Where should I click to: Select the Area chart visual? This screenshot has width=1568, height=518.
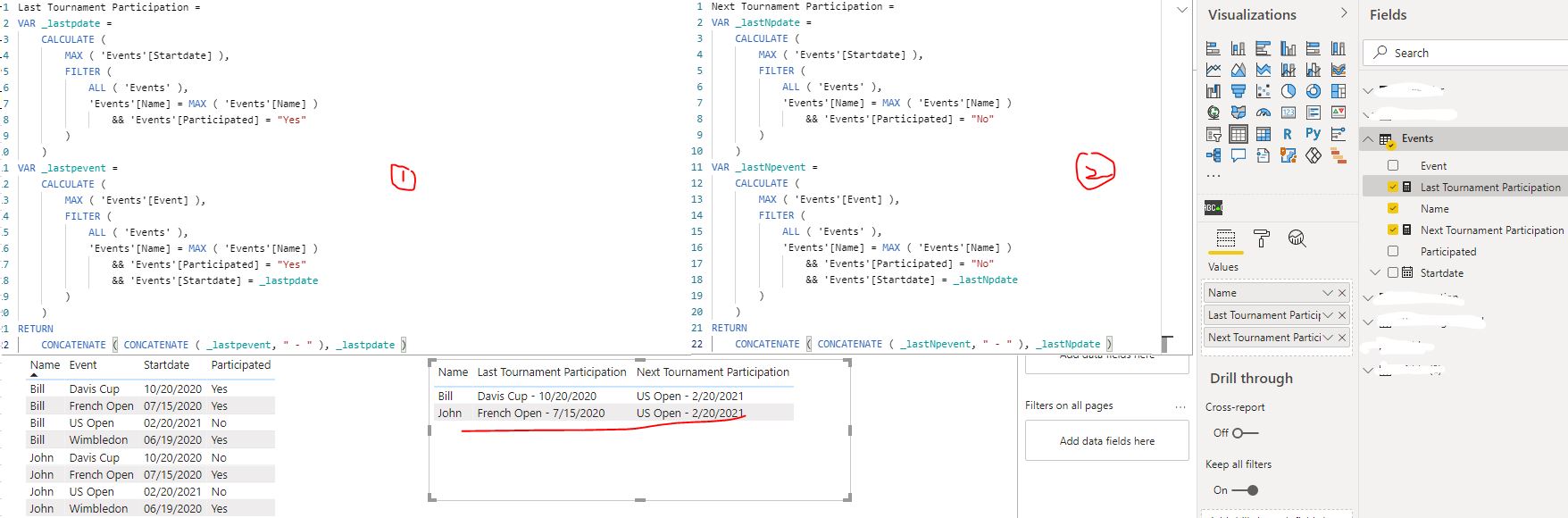[1238, 70]
